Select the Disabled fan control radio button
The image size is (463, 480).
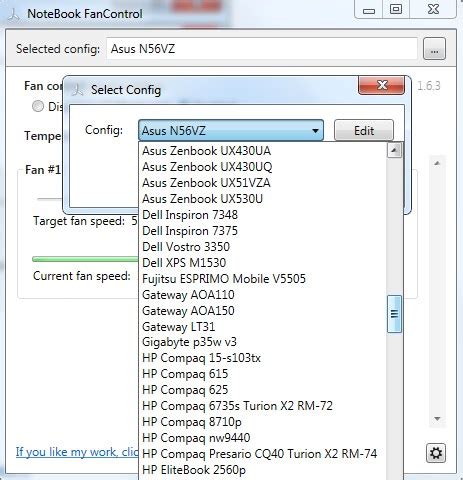coord(38,106)
